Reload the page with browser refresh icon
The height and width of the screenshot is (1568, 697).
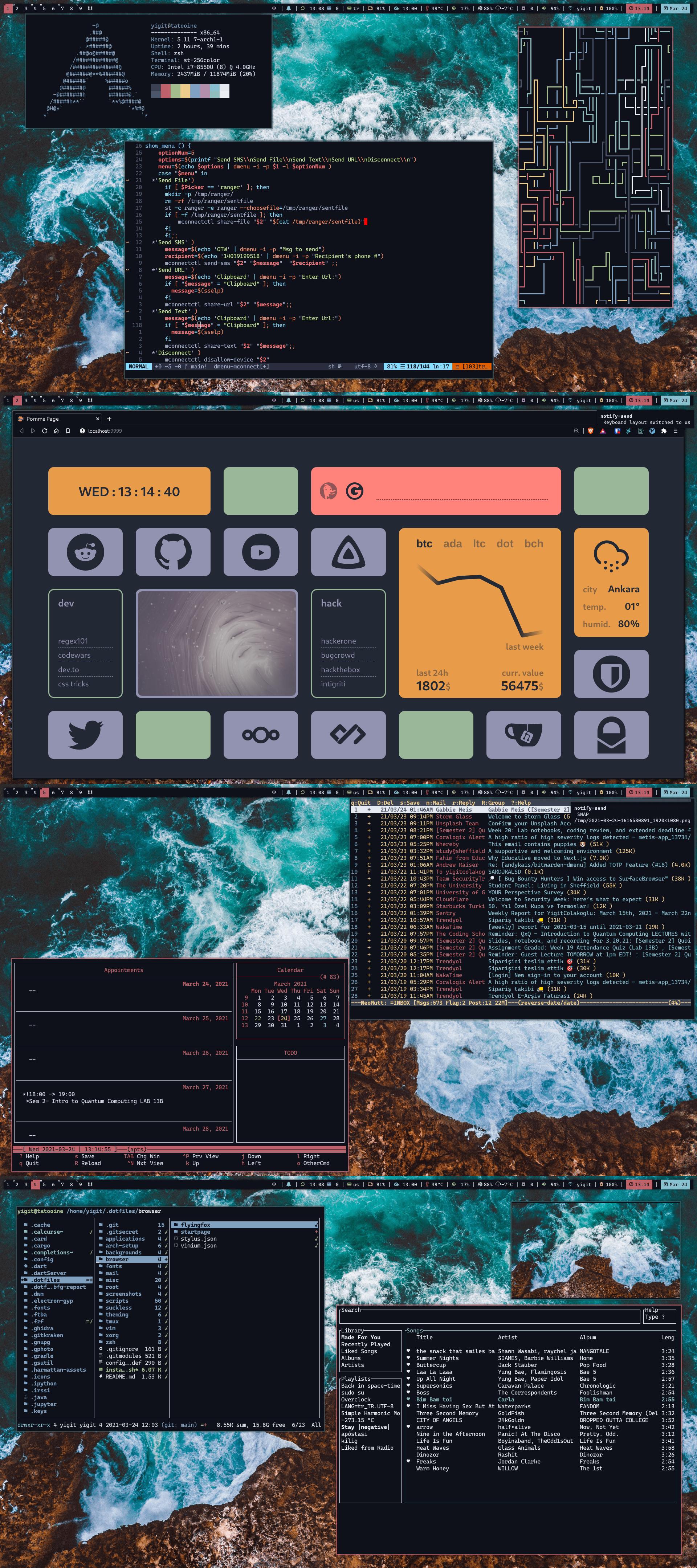[44, 431]
